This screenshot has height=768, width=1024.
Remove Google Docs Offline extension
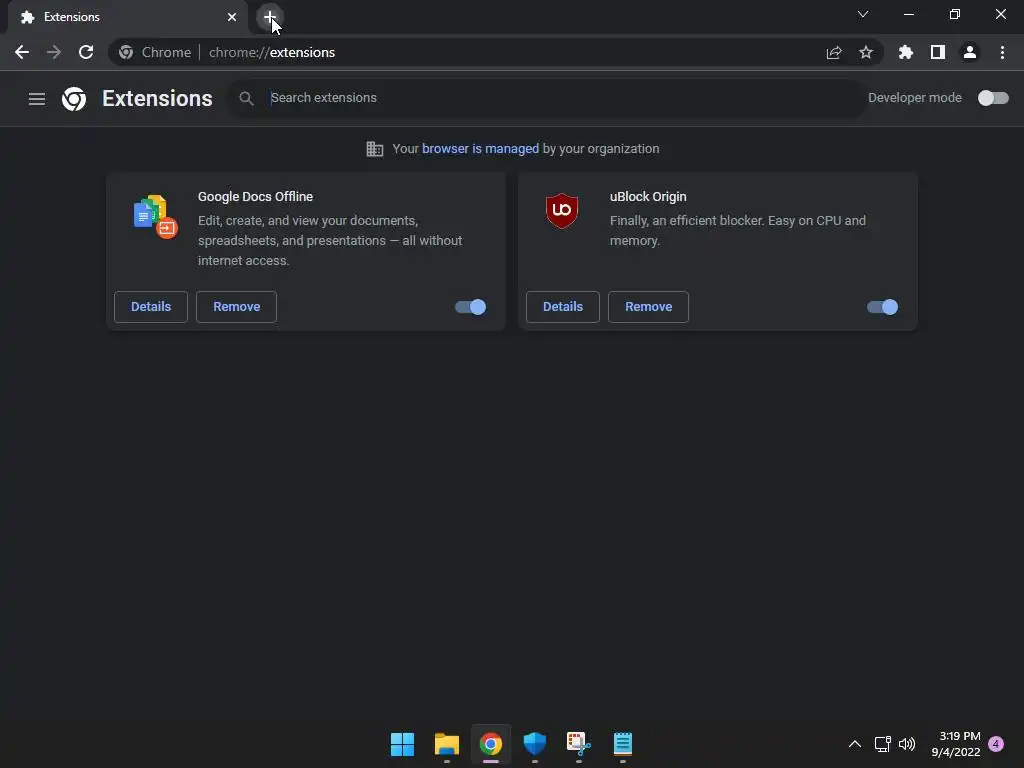(x=236, y=307)
